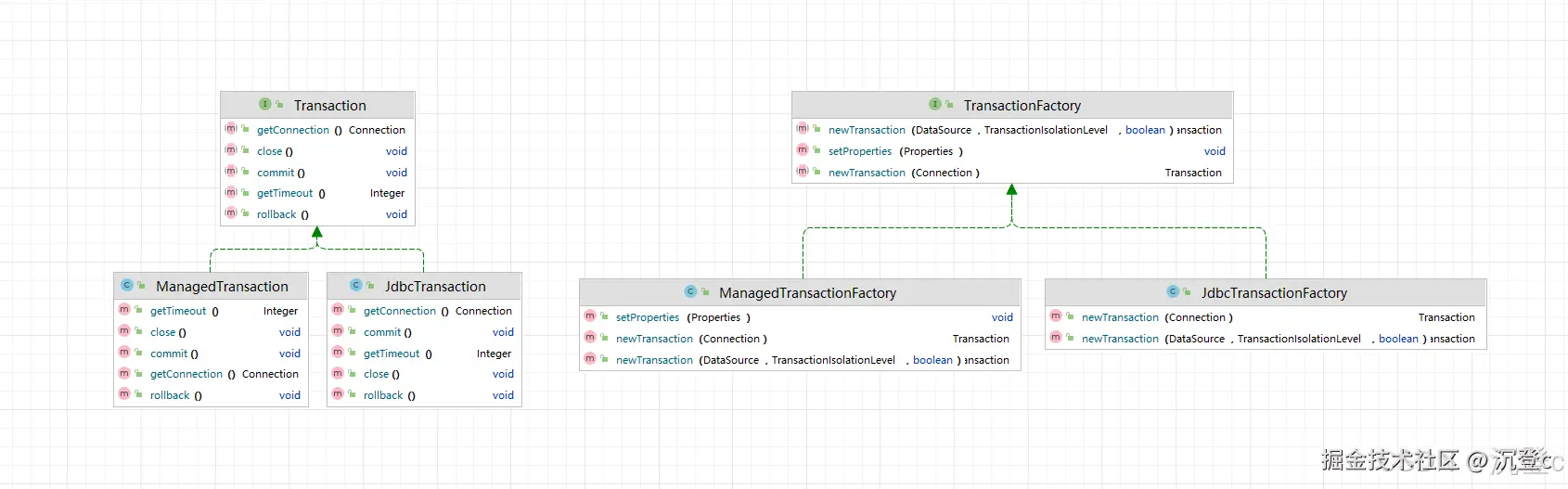Click newTransaction(DataSource…) method name in ManagedTransactionFactory box

click(x=654, y=360)
